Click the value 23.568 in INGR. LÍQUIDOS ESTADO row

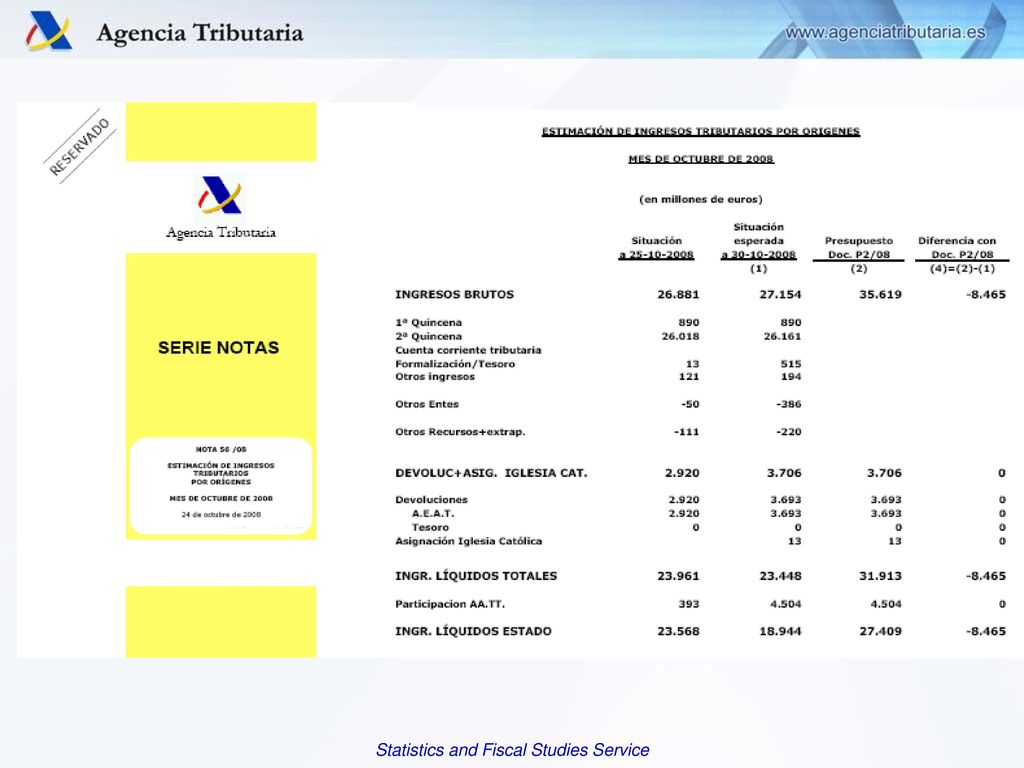pyautogui.click(x=678, y=632)
